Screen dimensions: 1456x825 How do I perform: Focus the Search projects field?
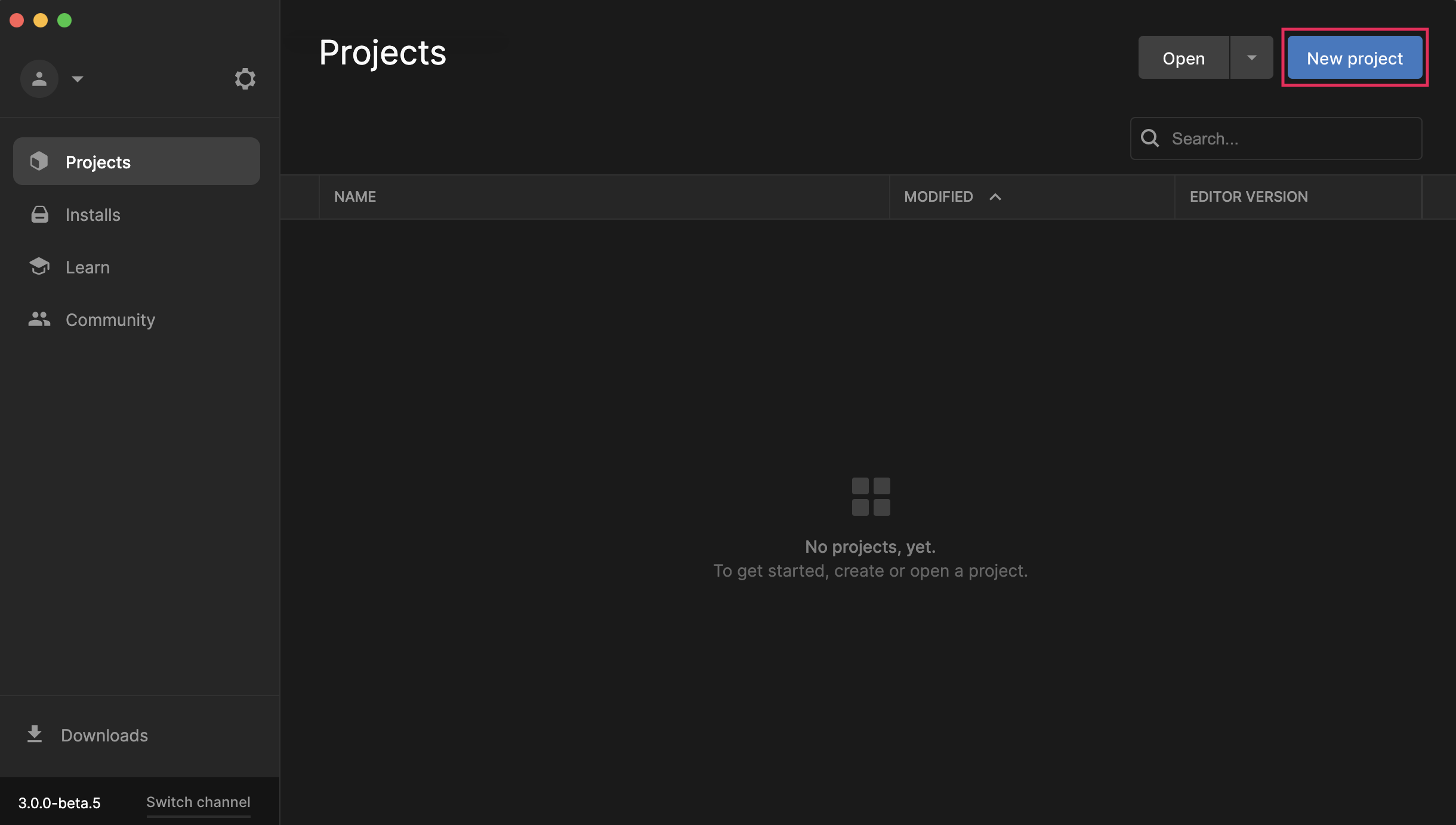tap(1289, 138)
